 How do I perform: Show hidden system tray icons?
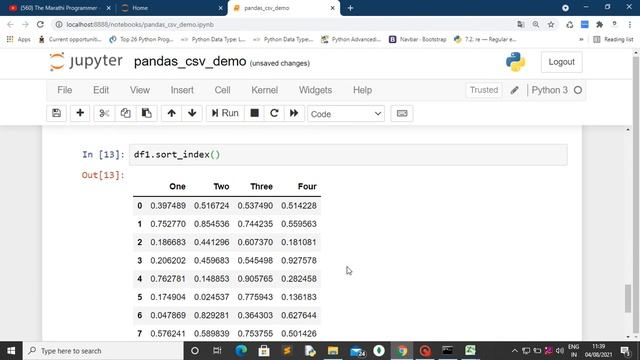point(514,351)
